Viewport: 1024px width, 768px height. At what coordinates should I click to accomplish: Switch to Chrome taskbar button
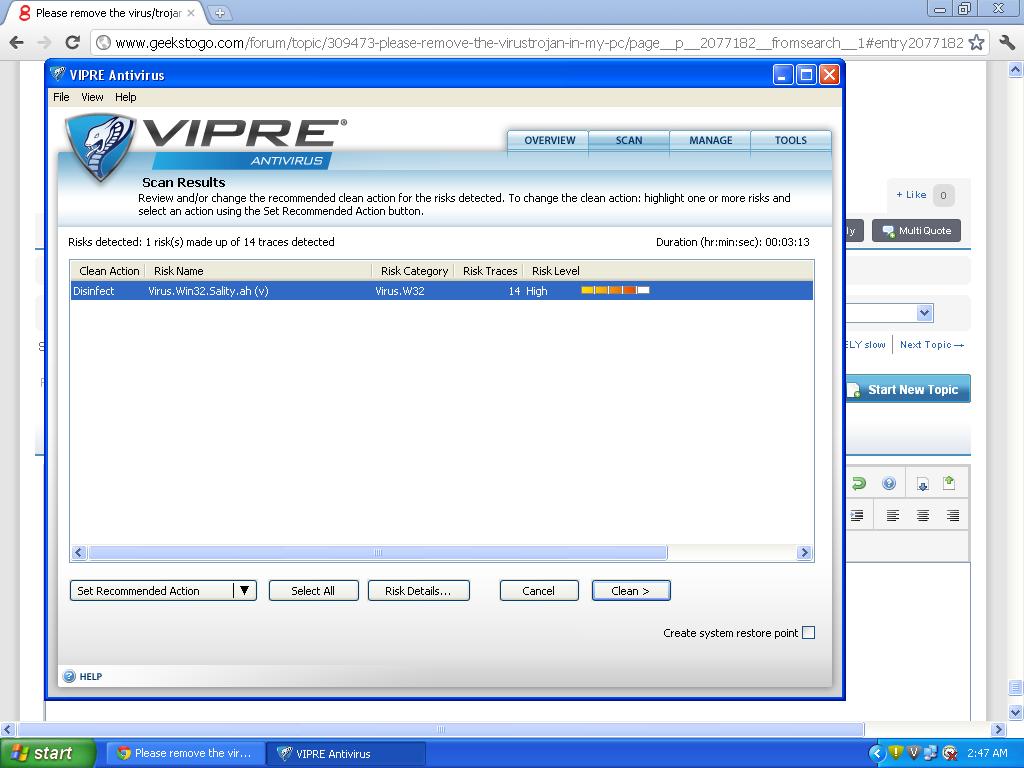pos(185,753)
